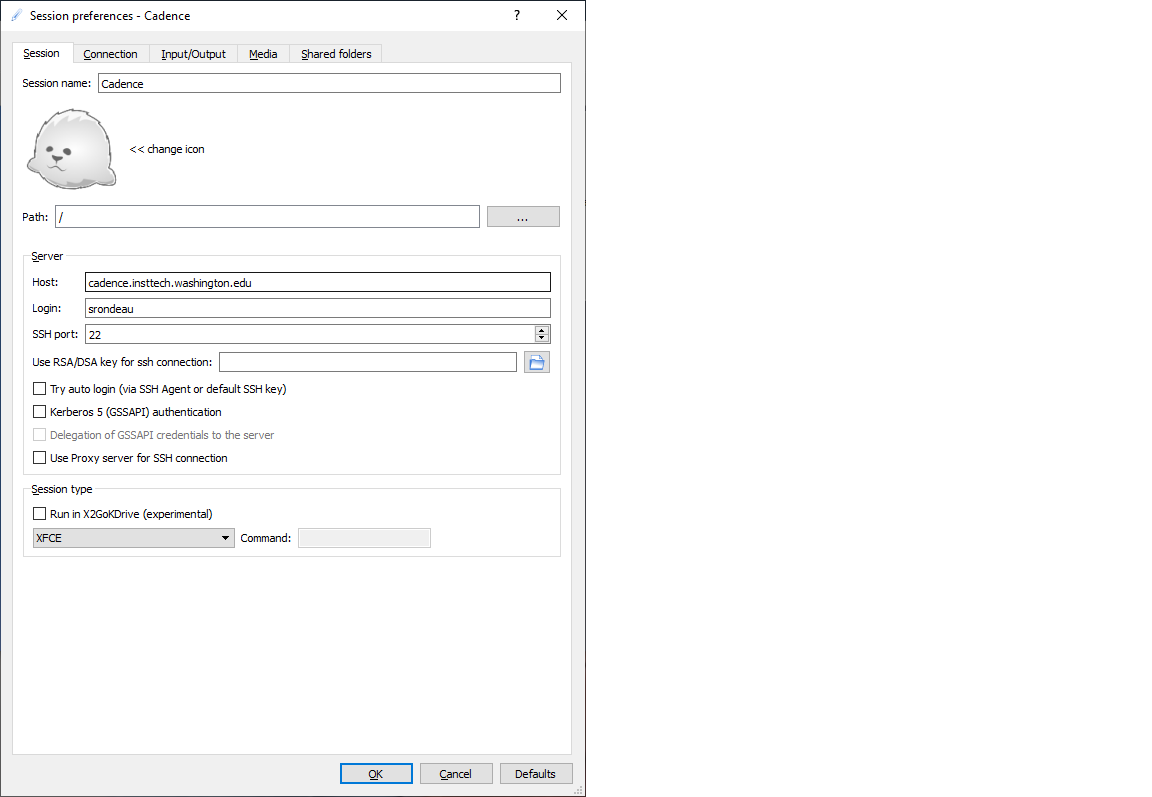The width and height of the screenshot is (1152, 797).
Task: Click the help question mark in title bar
Action: click(517, 15)
